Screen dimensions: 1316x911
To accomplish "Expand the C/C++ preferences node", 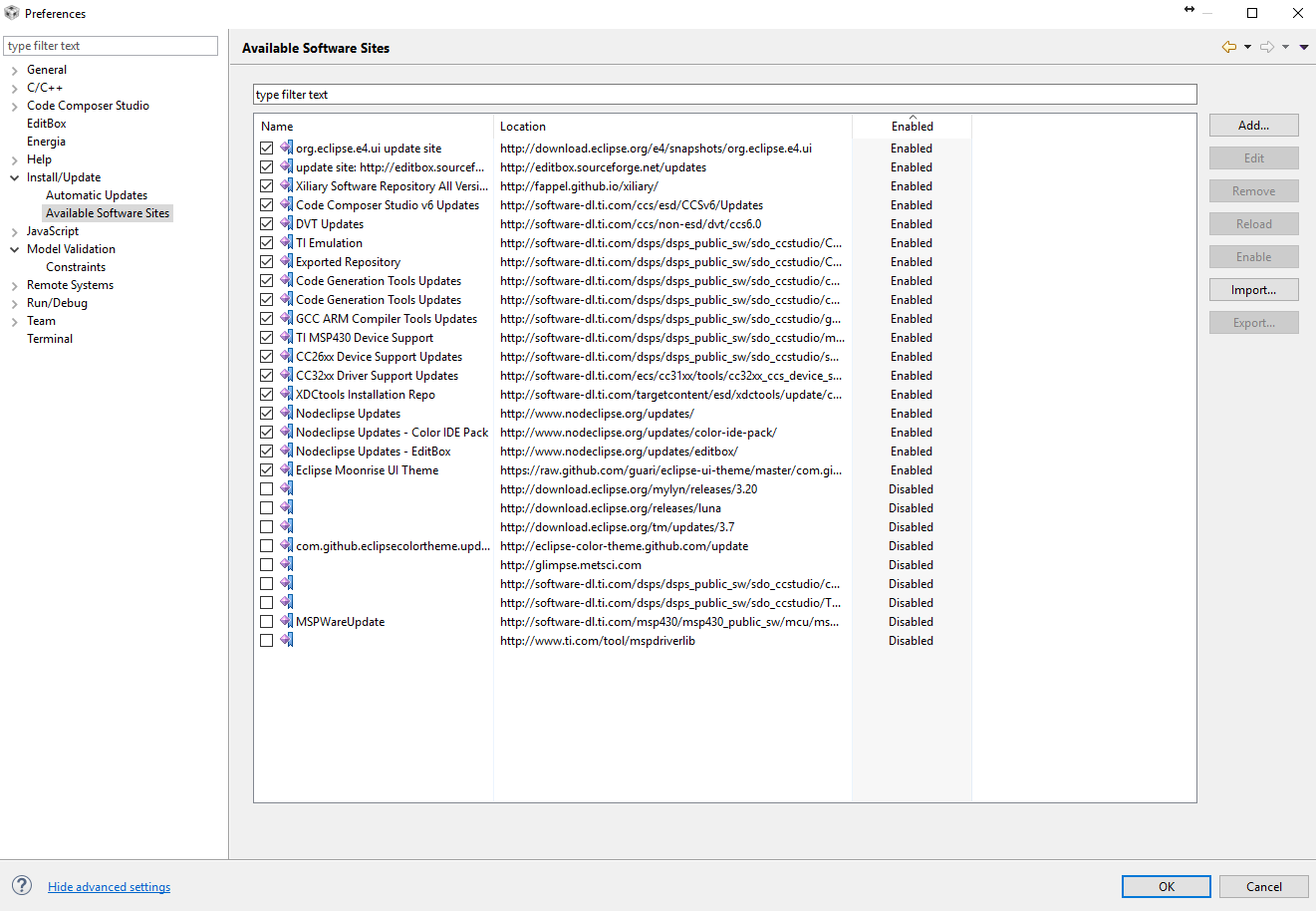I will tap(14, 88).
